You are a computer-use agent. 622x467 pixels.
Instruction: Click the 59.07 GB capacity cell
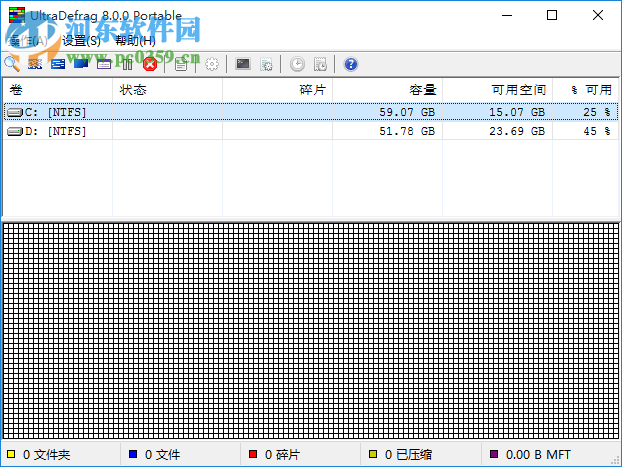click(x=407, y=112)
